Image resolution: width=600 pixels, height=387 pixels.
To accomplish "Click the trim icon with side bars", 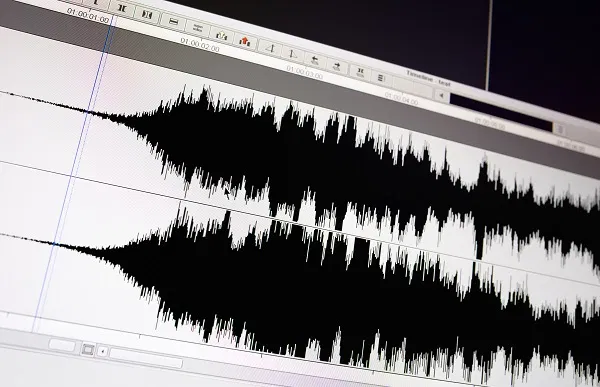I will tap(147, 14).
